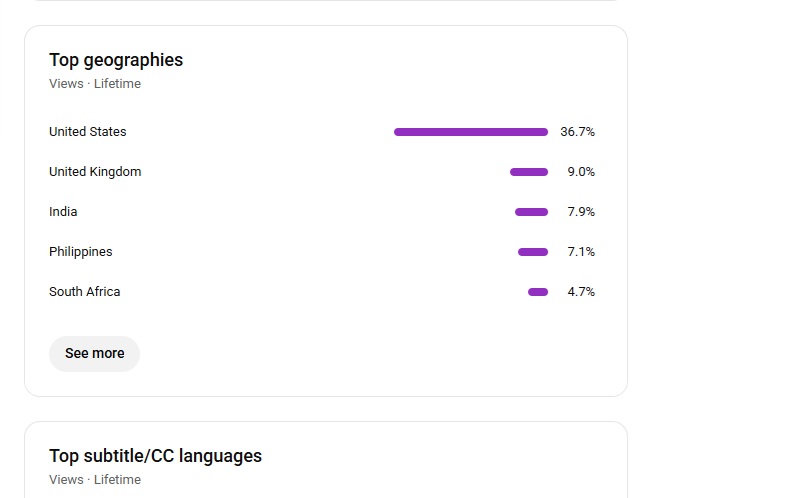The image size is (797, 498).
Task: Click the See more button
Action: (x=94, y=353)
